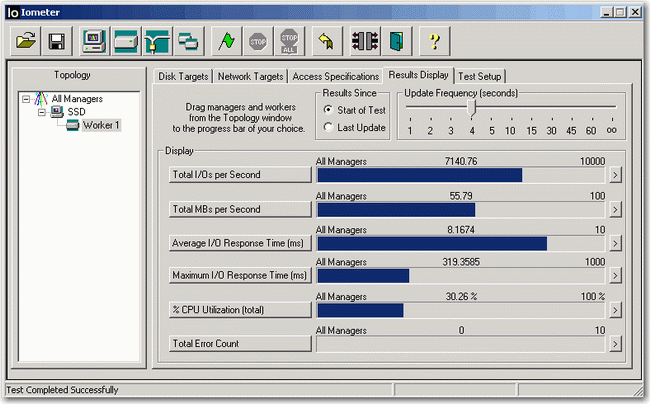The width and height of the screenshot is (650, 404).
Task: Close the Iometer window
Action: (x=635, y=12)
